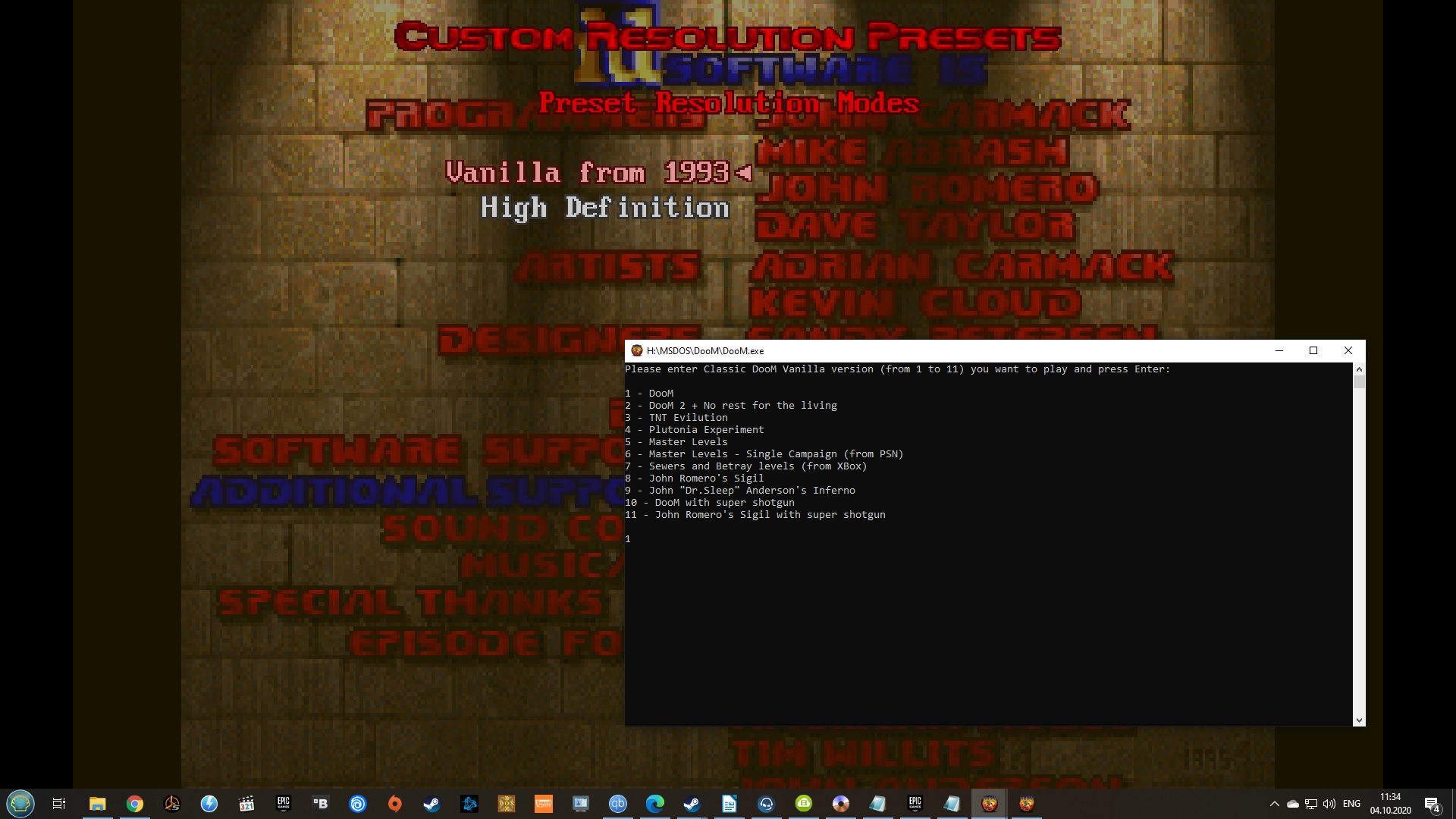1456x819 pixels.
Task: Open Google Chrome from the taskbar
Action: tap(135, 804)
